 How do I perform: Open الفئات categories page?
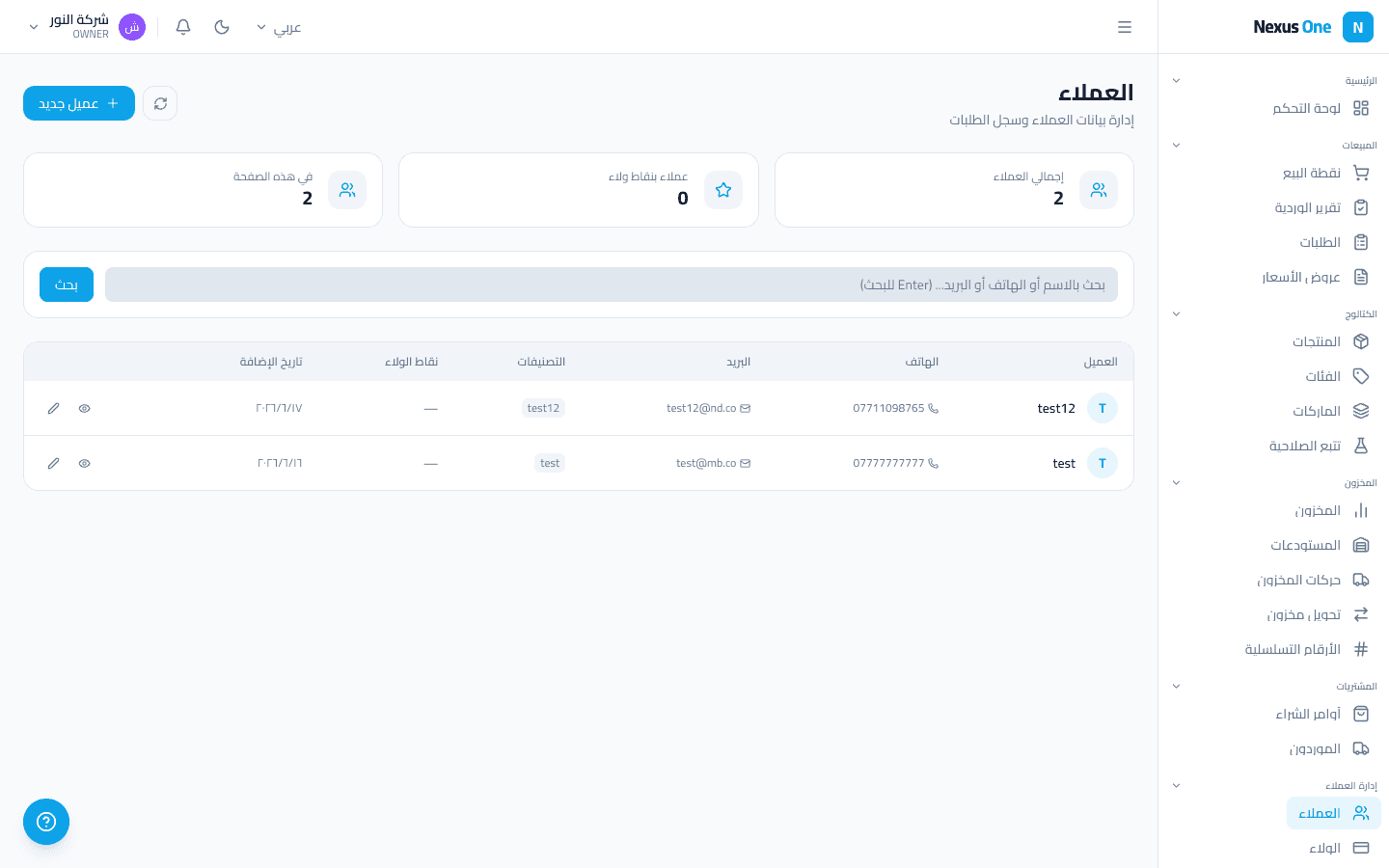(1338, 376)
